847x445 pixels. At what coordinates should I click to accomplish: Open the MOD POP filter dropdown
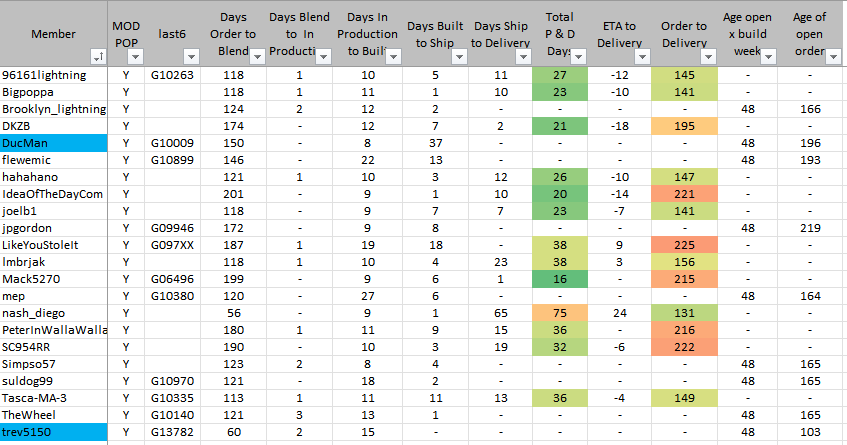pyautogui.click(x=136, y=57)
